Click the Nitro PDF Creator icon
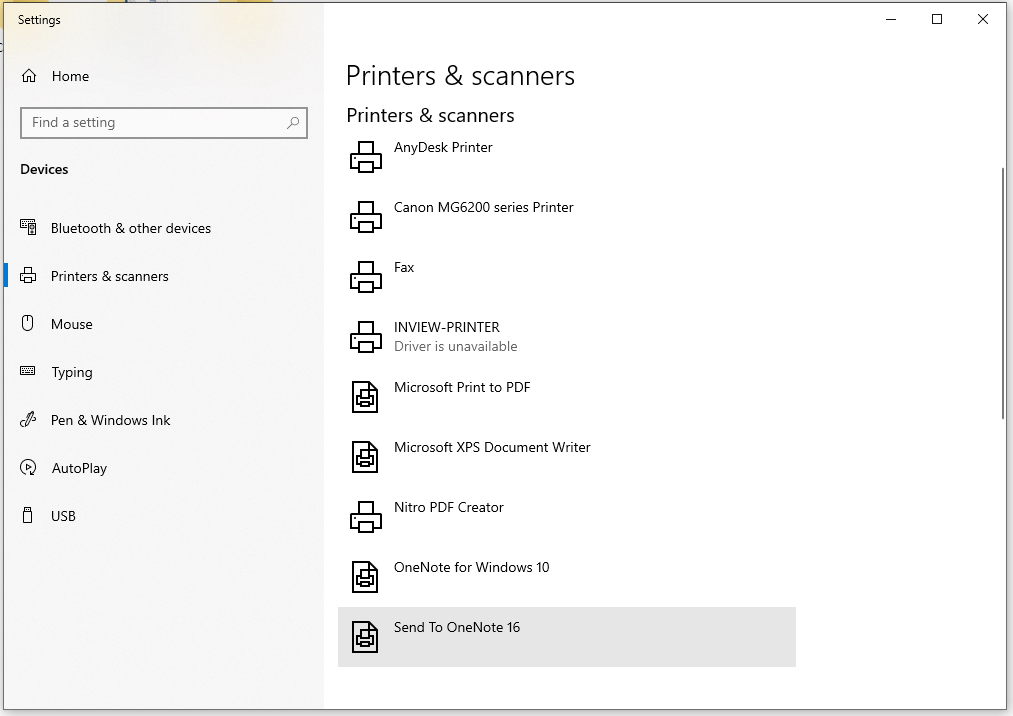The image size is (1013, 716). coord(366,517)
